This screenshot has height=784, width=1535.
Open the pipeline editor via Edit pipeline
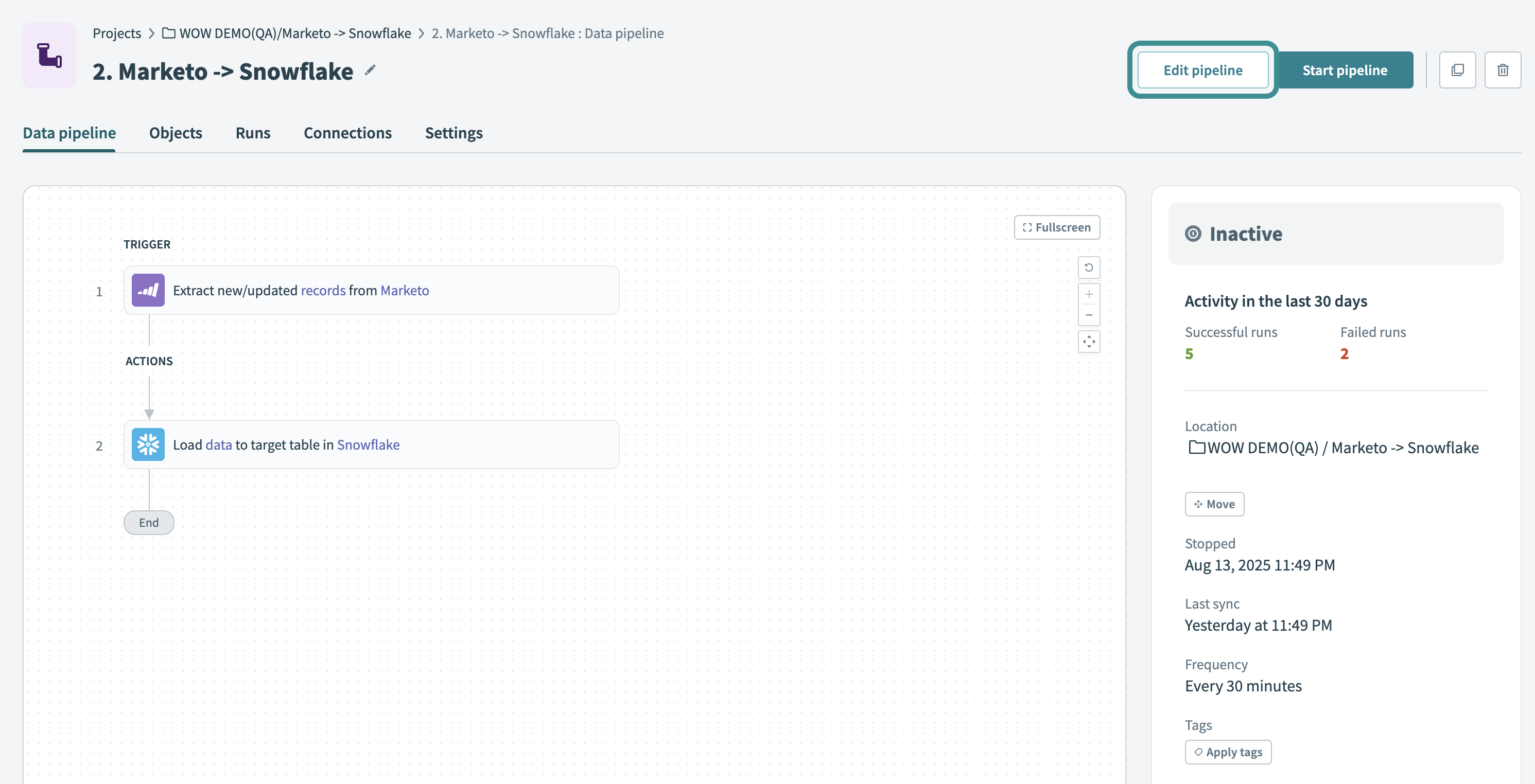tap(1202, 69)
